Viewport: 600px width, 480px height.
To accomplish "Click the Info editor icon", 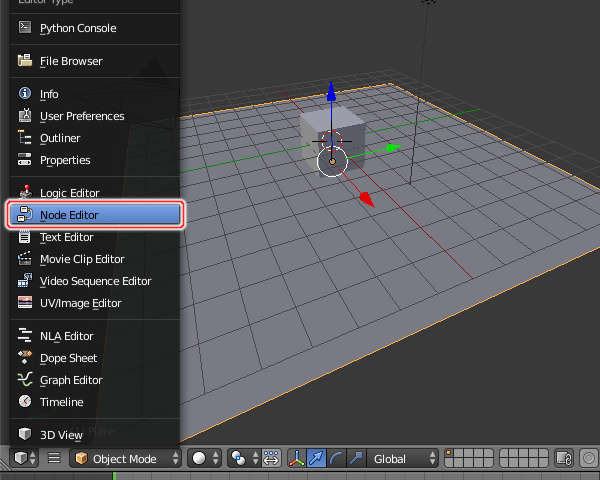I will pos(25,94).
